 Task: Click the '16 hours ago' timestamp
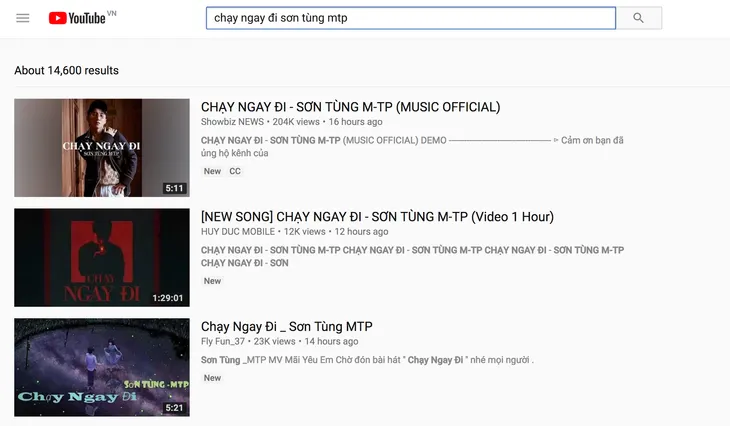356,122
